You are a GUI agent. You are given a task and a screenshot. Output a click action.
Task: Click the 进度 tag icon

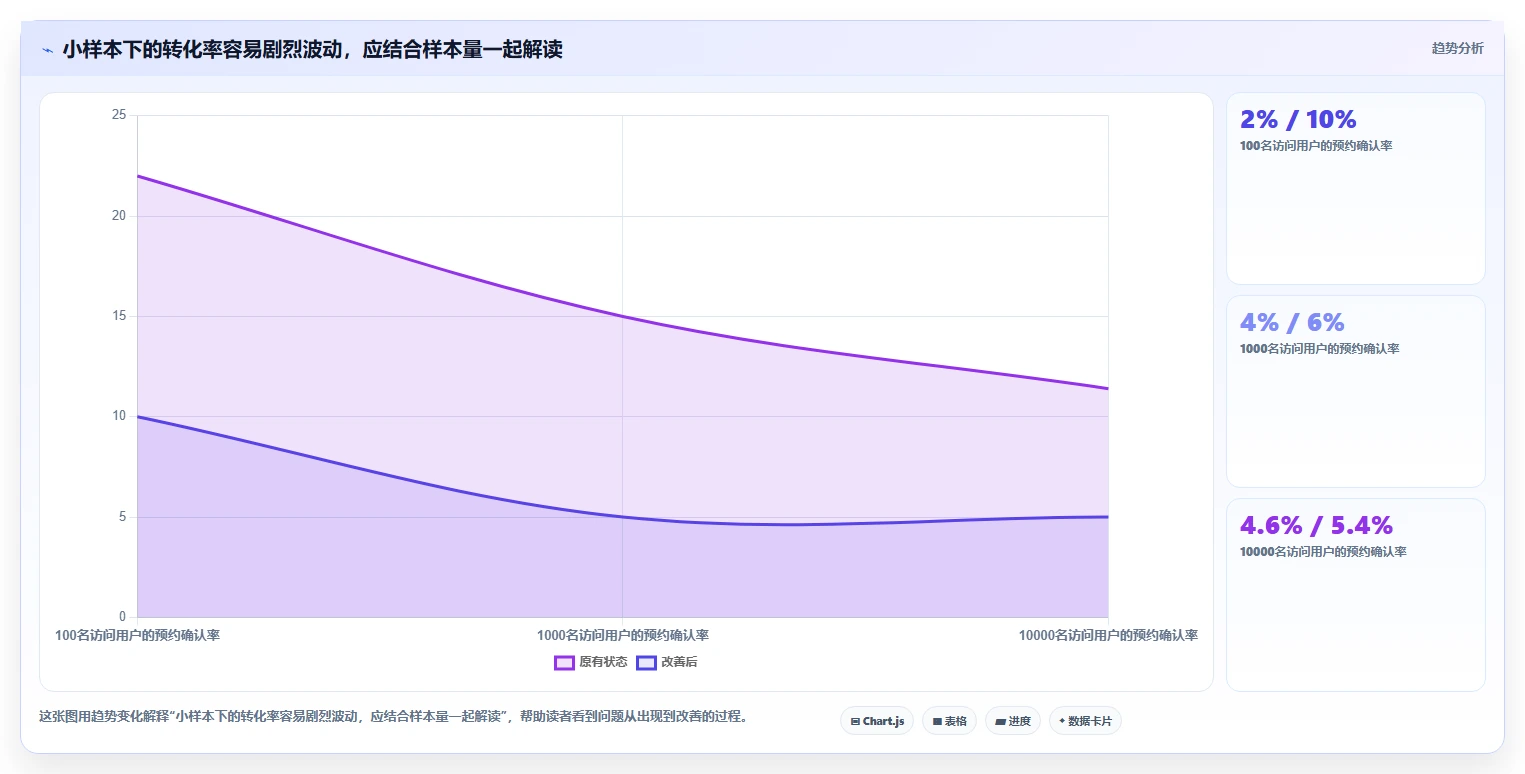coord(1000,721)
